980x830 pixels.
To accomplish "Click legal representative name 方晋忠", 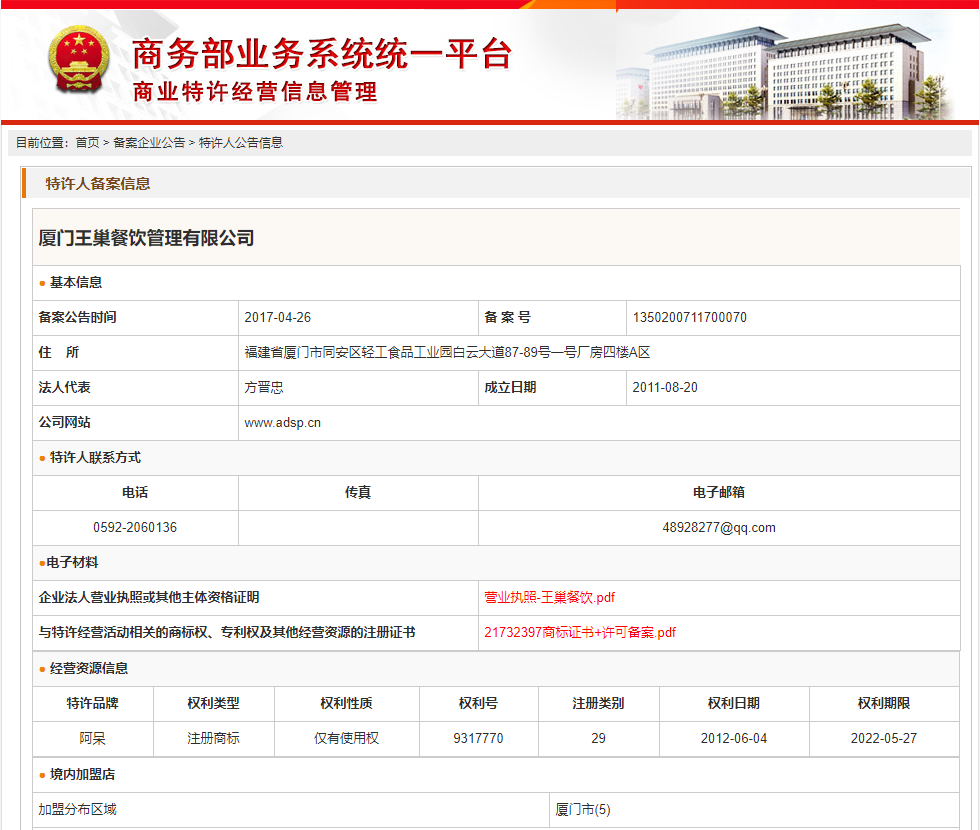I will [264, 388].
